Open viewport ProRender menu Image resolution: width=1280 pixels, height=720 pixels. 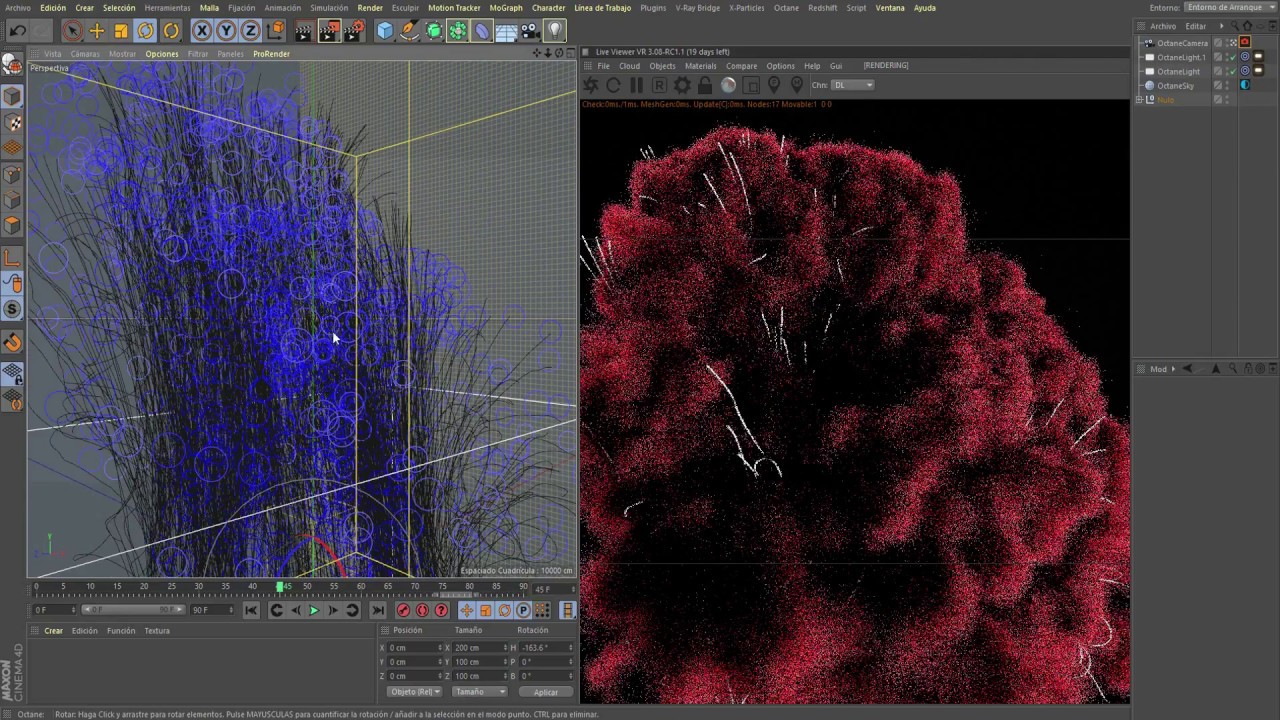tap(271, 54)
